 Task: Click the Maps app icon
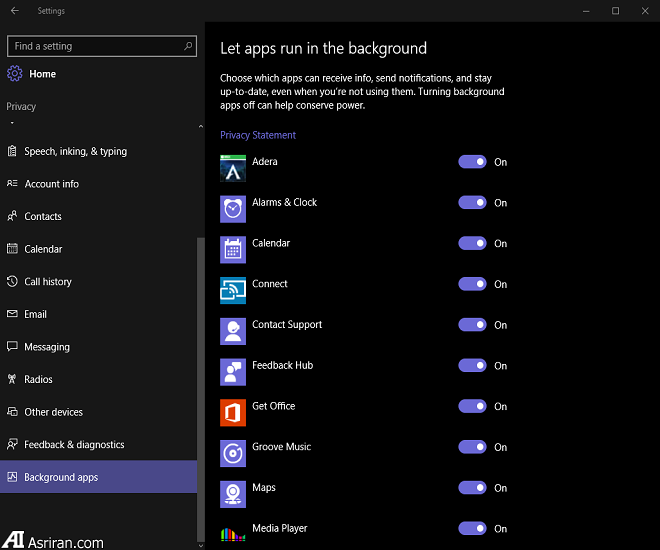pyautogui.click(x=233, y=494)
